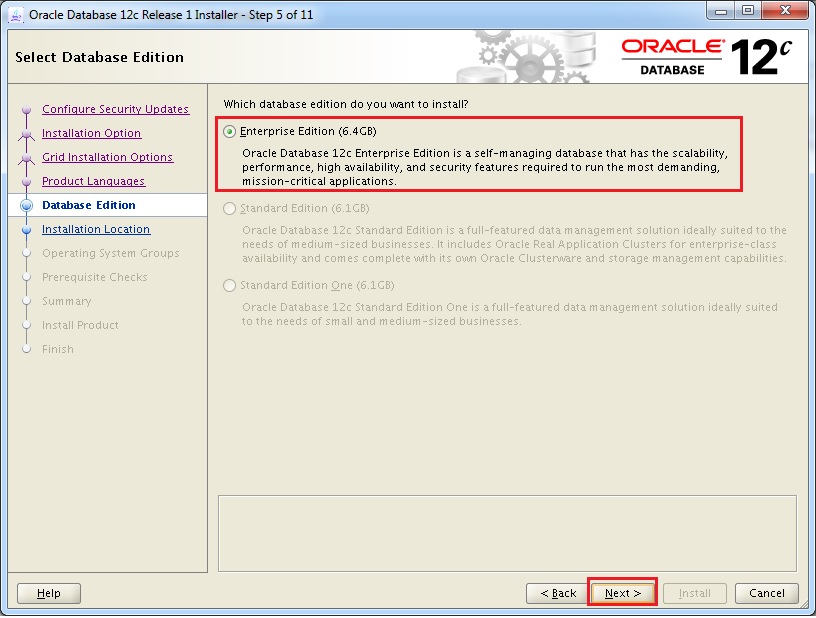Maximize the installer window
816x618 pixels.
(749, 13)
